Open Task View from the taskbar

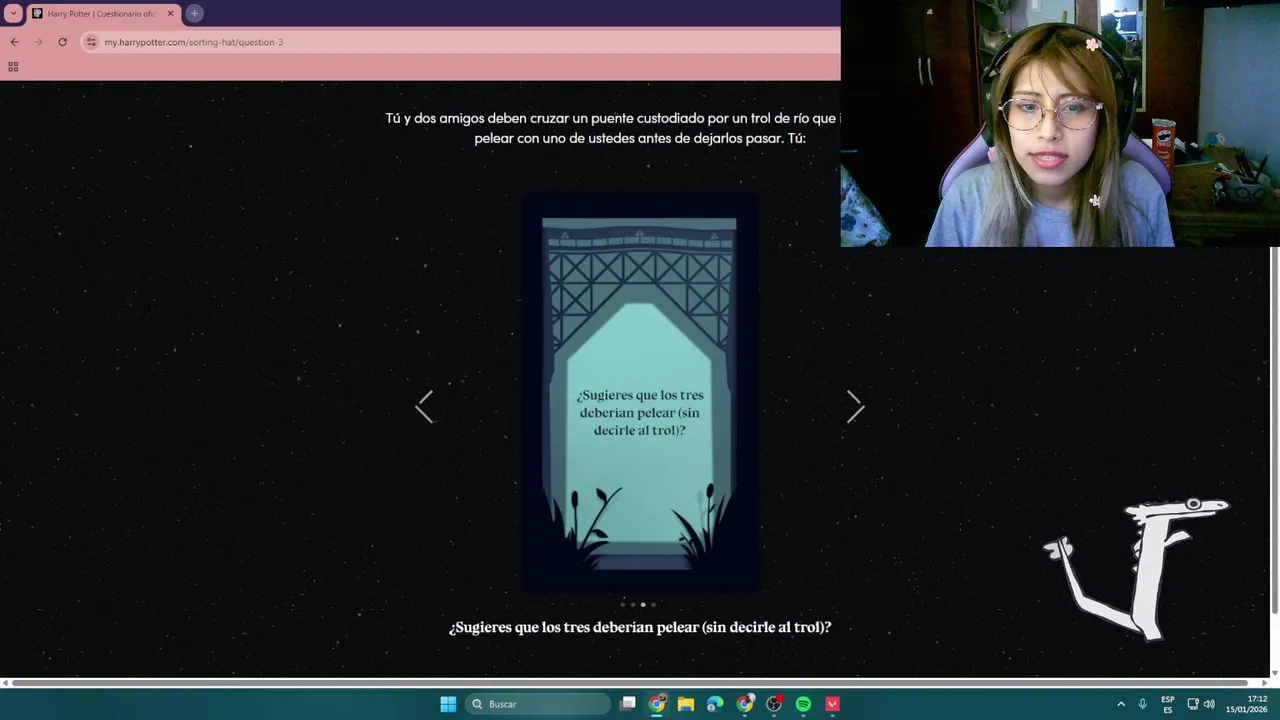tap(627, 704)
